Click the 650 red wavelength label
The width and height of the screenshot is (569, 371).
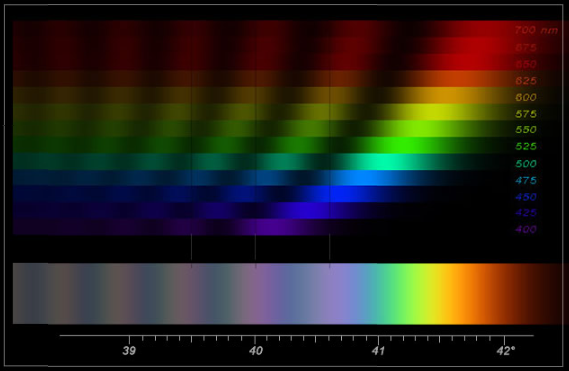[x=526, y=64]
